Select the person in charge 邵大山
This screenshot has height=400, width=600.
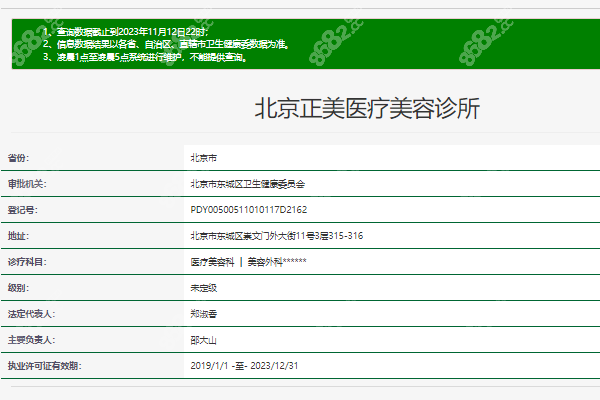[x=204, y=340]
